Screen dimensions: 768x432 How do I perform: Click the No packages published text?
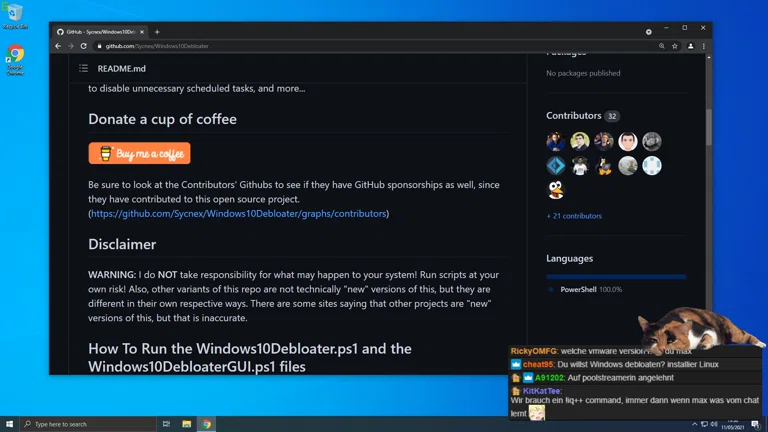point(583,73)
